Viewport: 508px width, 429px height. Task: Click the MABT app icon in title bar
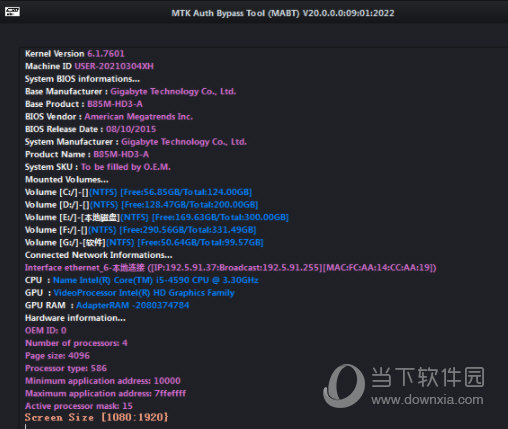point(12,12)
